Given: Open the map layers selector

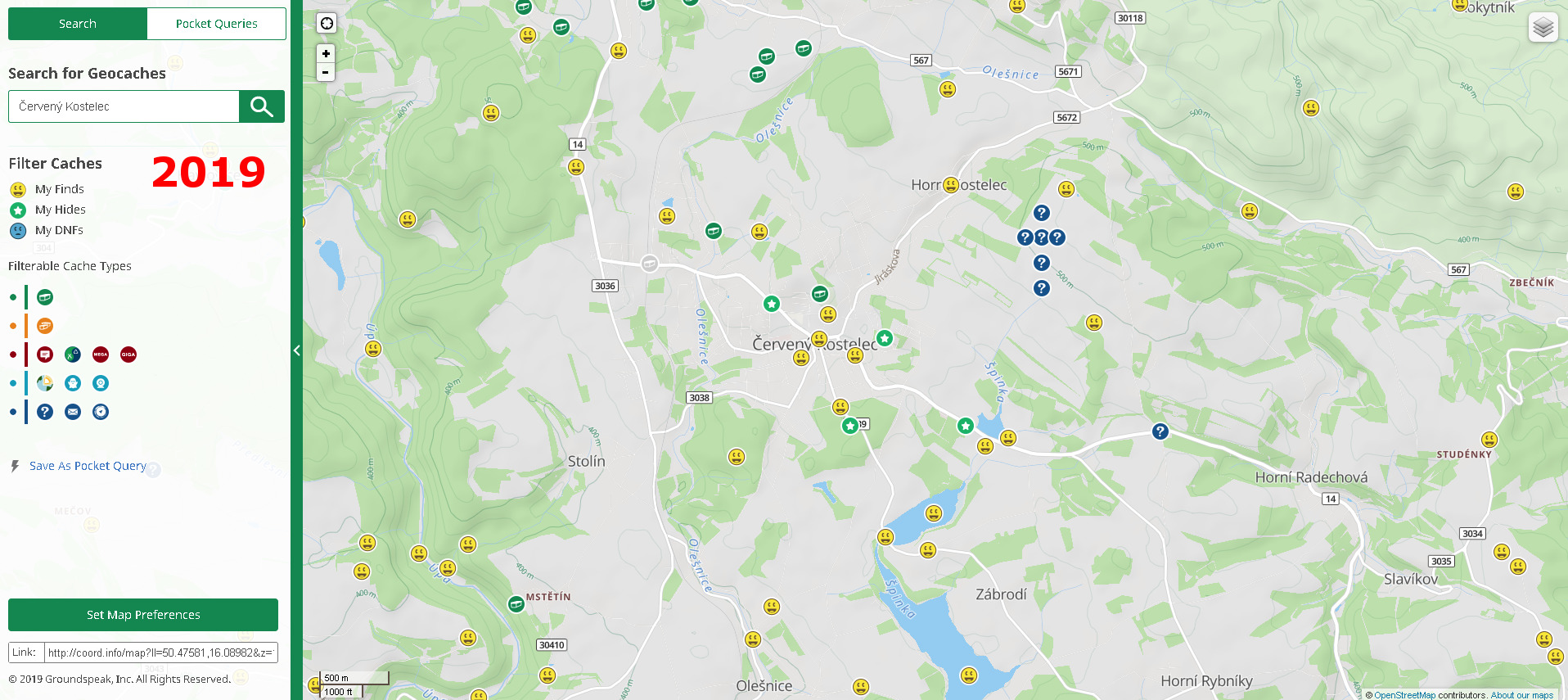Looking at the screenshot, I should click(1543, 27).
